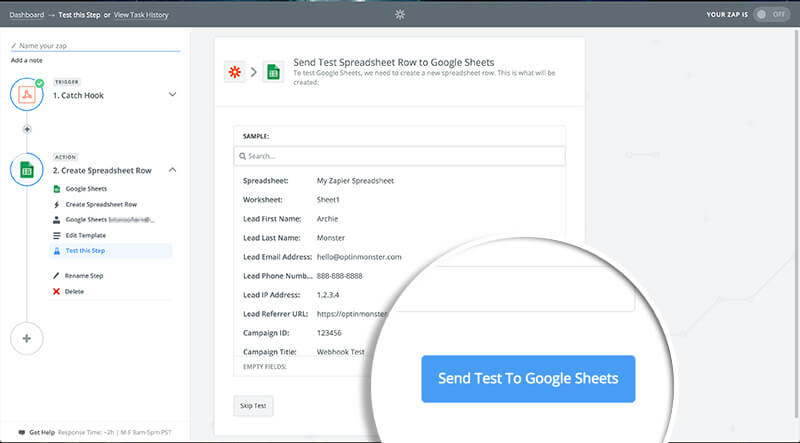Click 'Sheet1' worksheet value

(328, 200)
